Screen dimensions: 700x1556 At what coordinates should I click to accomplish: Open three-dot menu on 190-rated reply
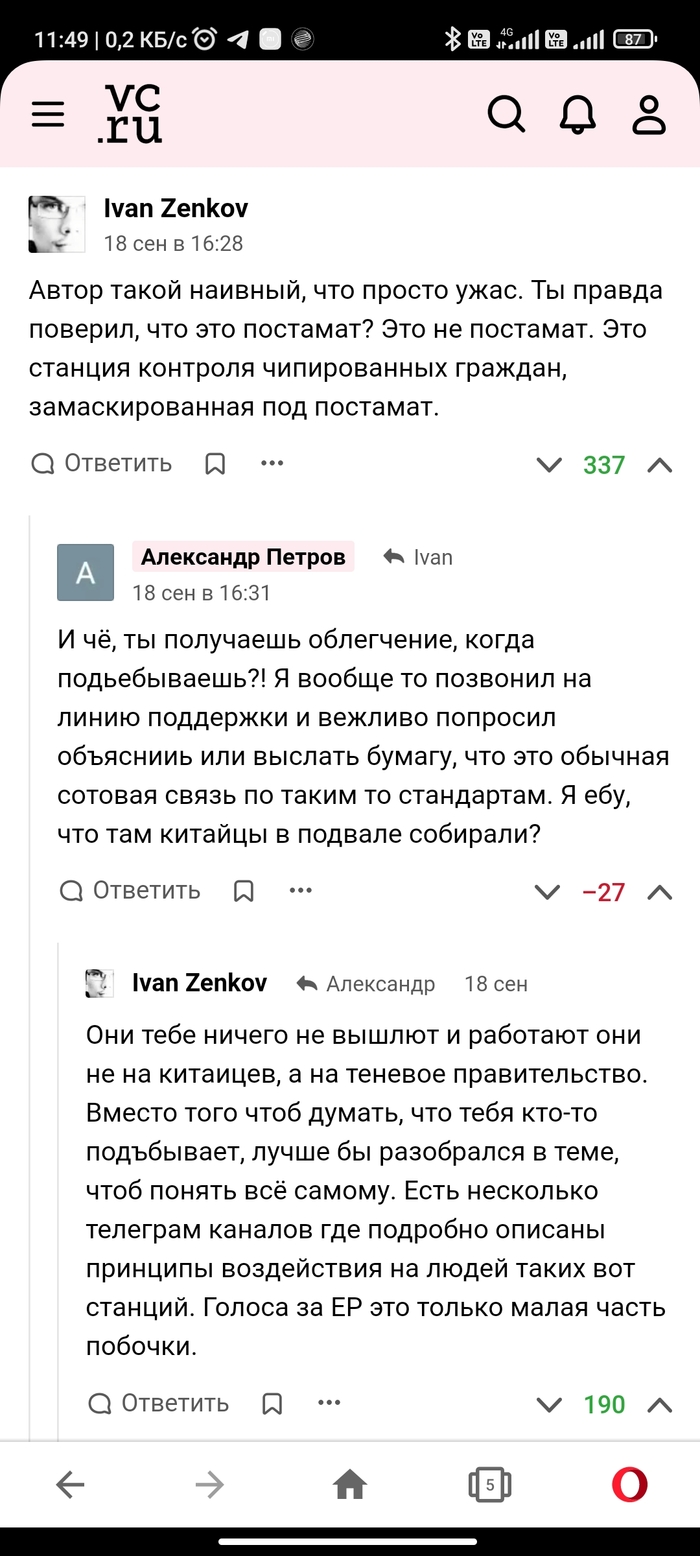pyautogui.click(x=329, y=1404)
